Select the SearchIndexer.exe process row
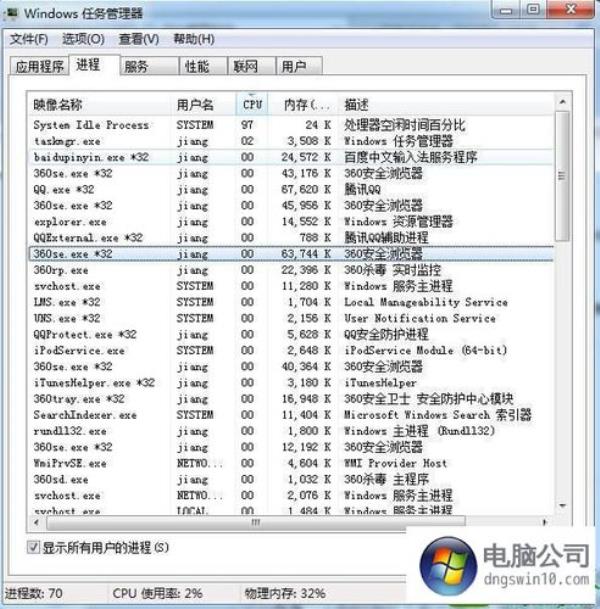The width and height of the screenshot is (600, 609). [291, 415]
